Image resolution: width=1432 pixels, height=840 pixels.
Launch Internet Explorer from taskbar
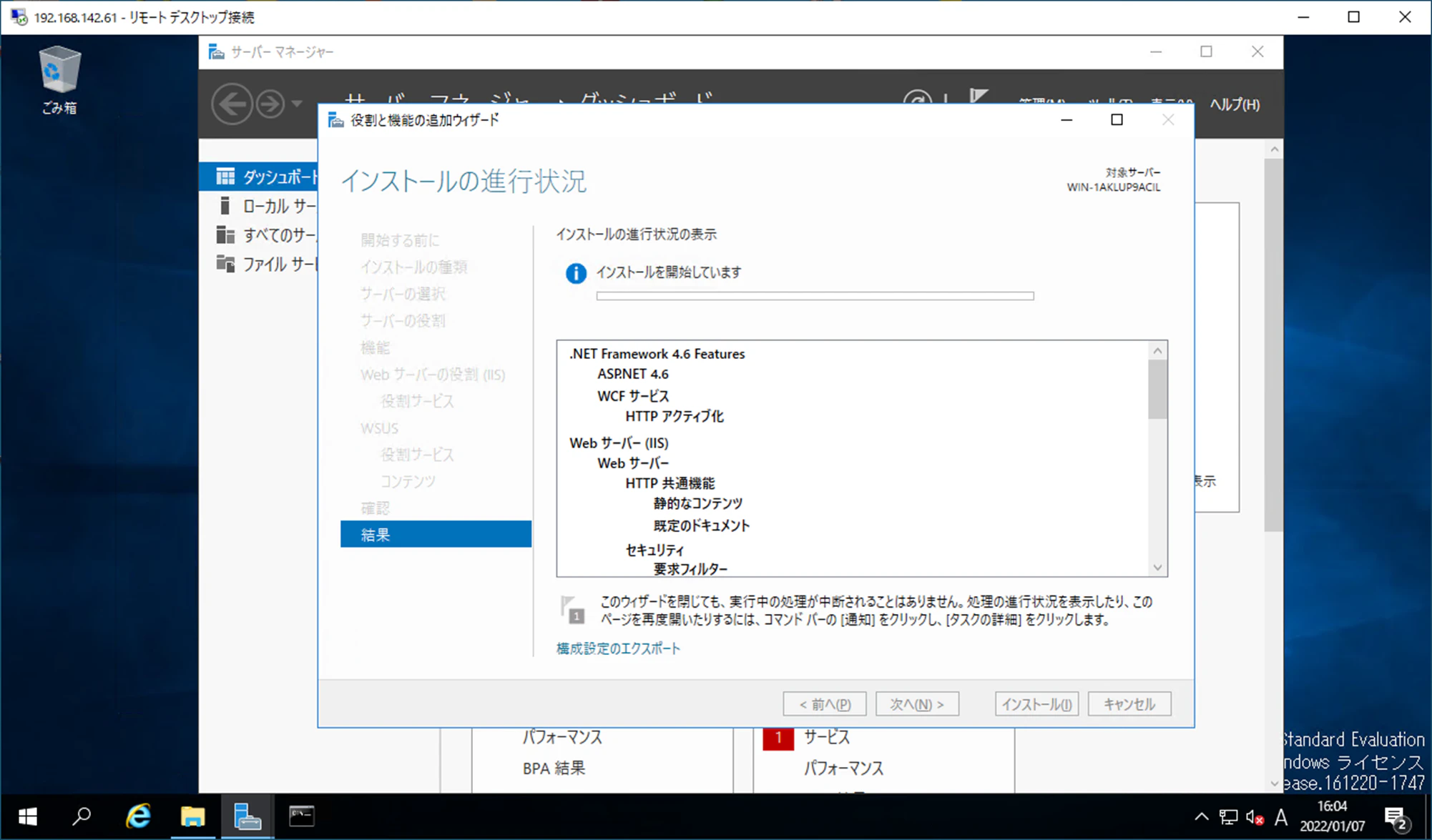coord(137,816)
